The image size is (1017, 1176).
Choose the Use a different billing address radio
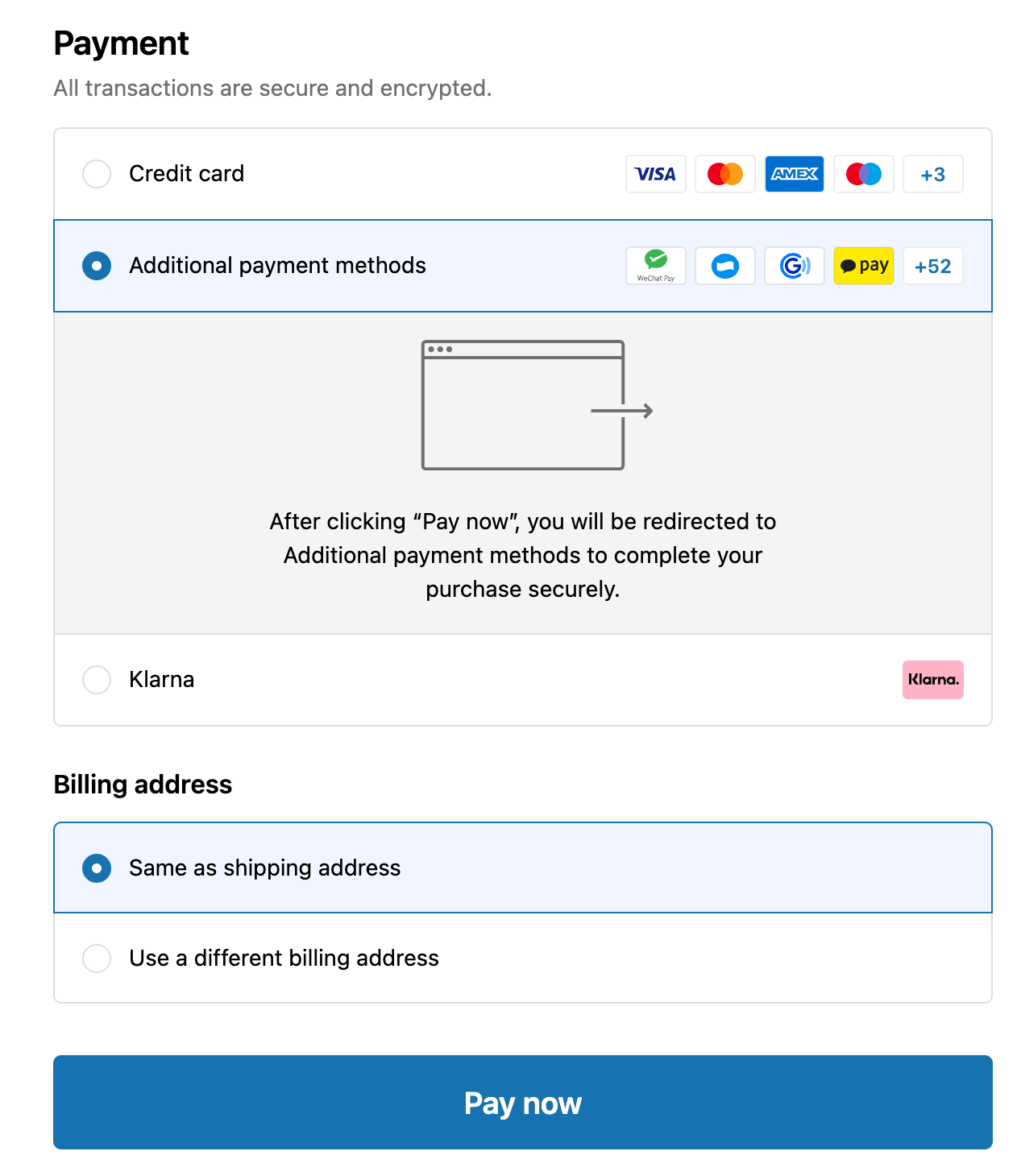pos(97,959)
